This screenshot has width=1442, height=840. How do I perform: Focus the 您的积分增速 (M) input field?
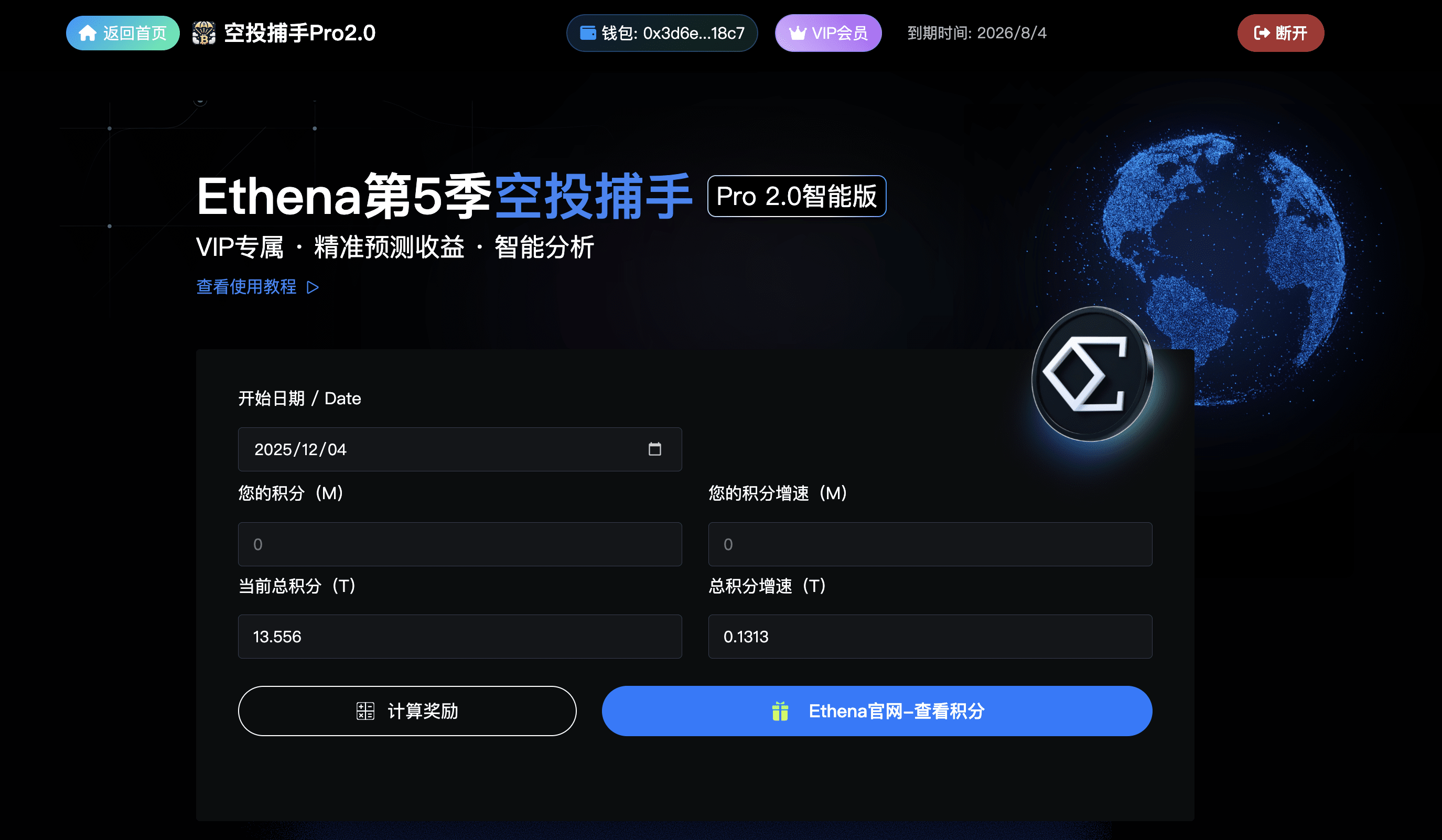pyautogui.click(x=930, y=544)
